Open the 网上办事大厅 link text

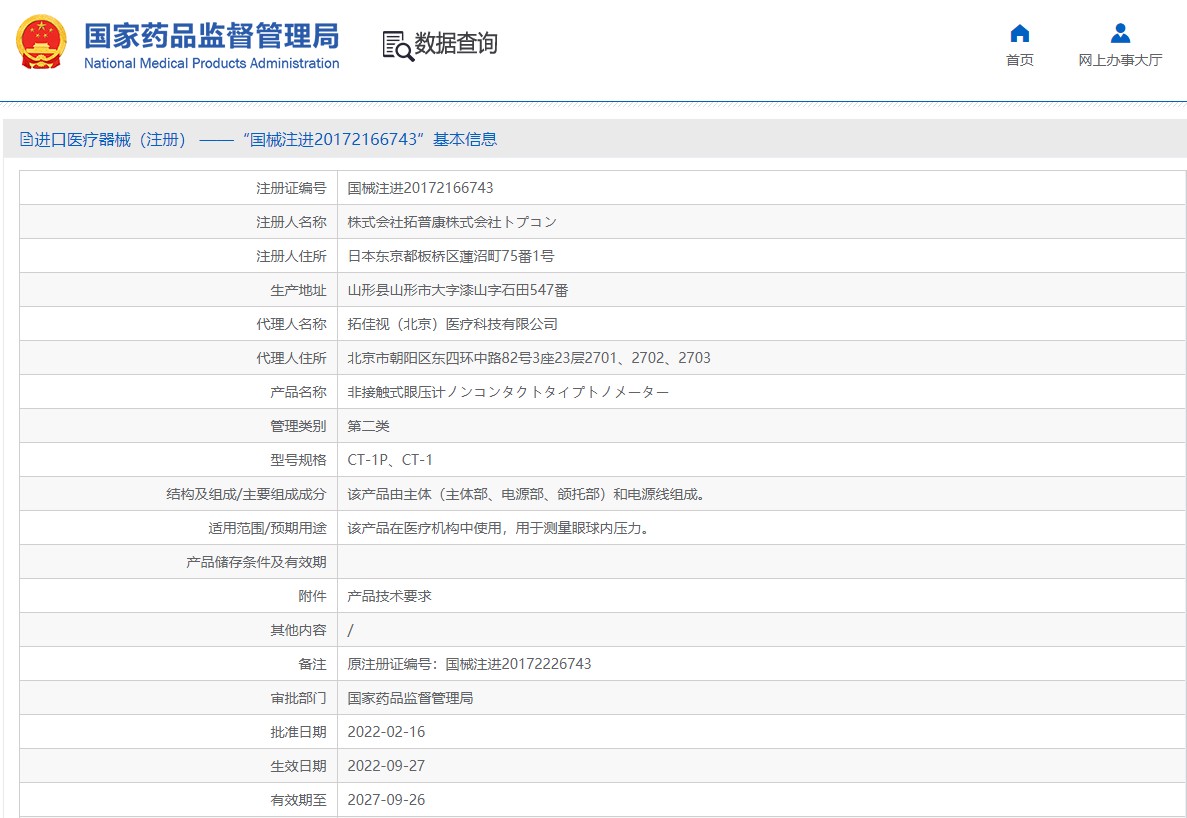[x=1120, y=60]
